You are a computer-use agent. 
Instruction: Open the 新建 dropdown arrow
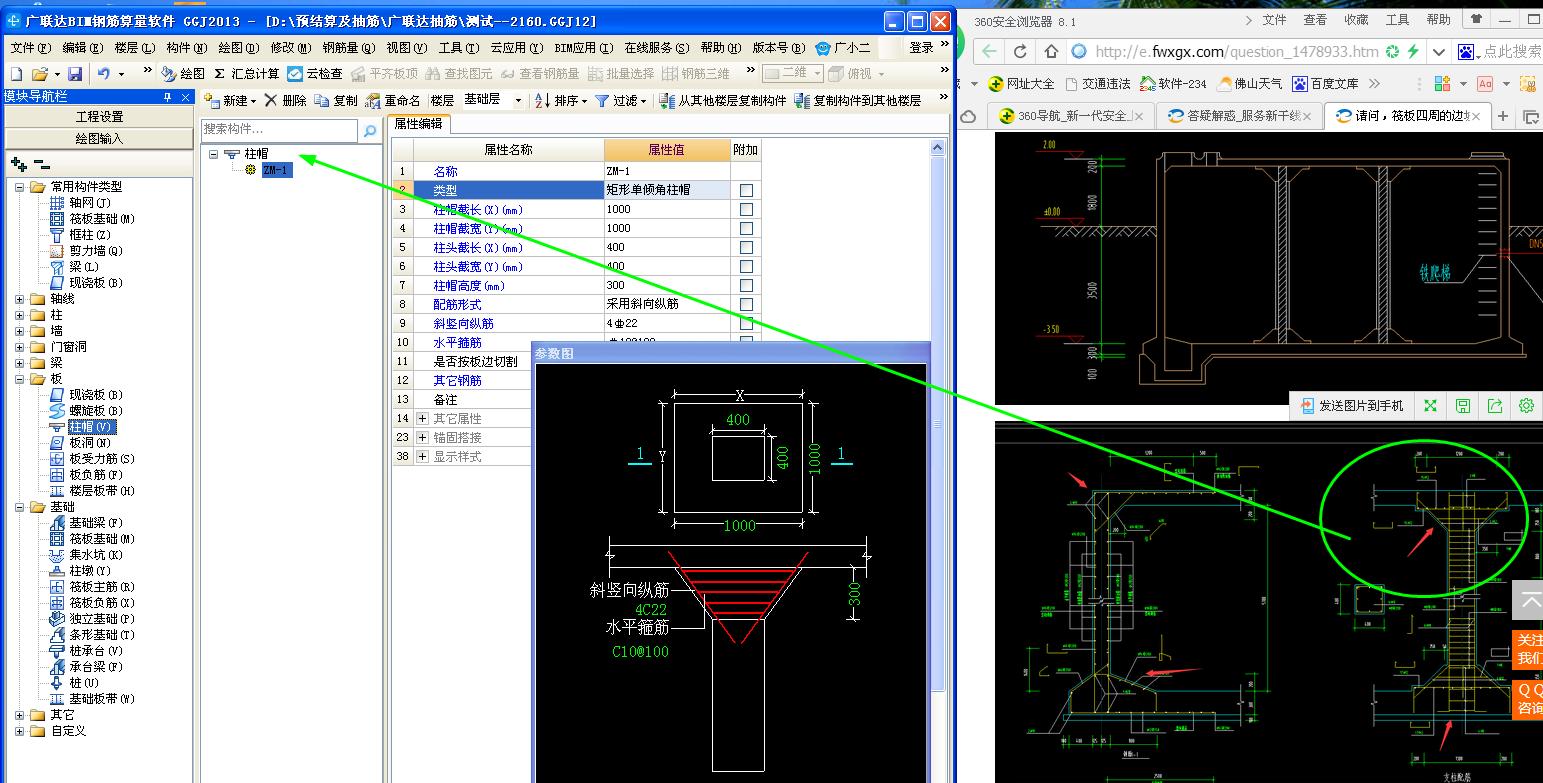coord(254,101)
